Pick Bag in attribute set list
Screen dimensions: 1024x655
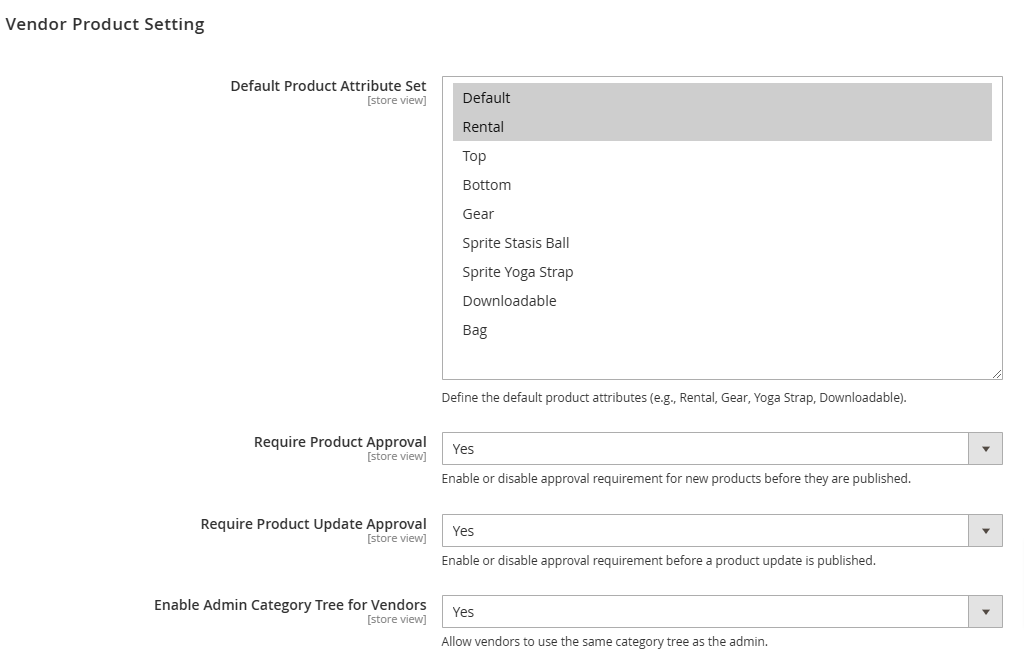click(722, 330)
